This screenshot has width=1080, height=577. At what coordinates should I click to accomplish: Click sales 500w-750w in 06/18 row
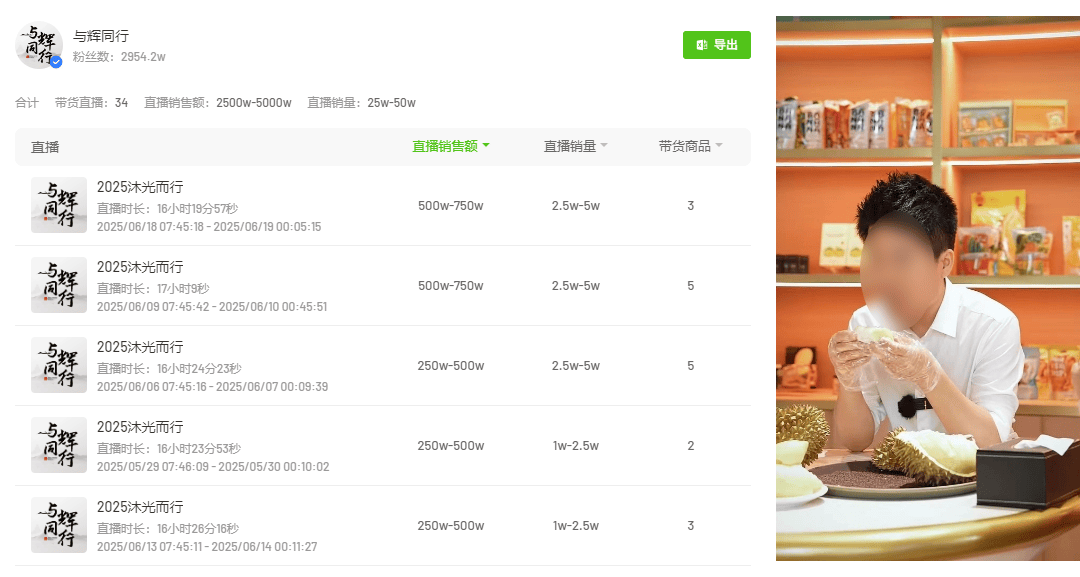coord(450,205)
